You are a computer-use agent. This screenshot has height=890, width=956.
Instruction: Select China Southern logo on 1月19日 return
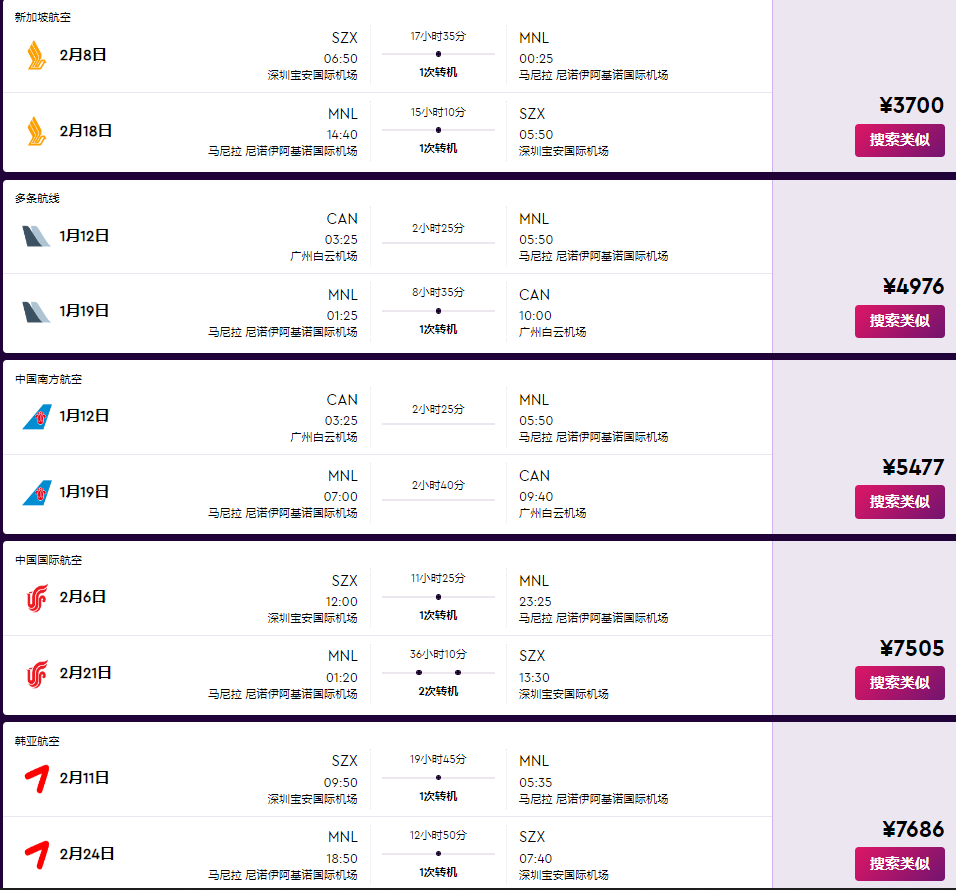(36, 492)
